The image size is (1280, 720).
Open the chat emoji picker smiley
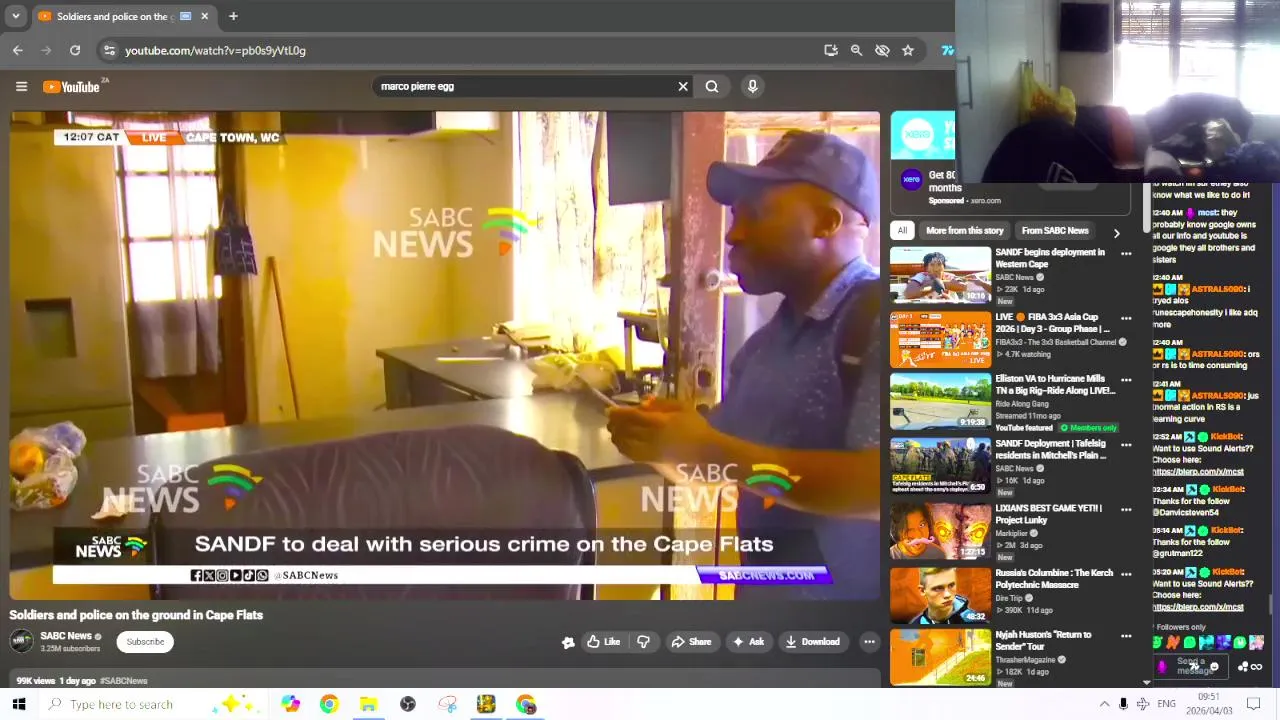tap(1214, 667)
